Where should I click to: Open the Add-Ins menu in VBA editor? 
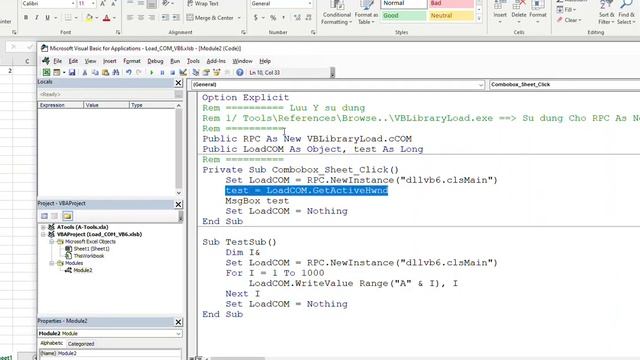click(x=216, y=61)
